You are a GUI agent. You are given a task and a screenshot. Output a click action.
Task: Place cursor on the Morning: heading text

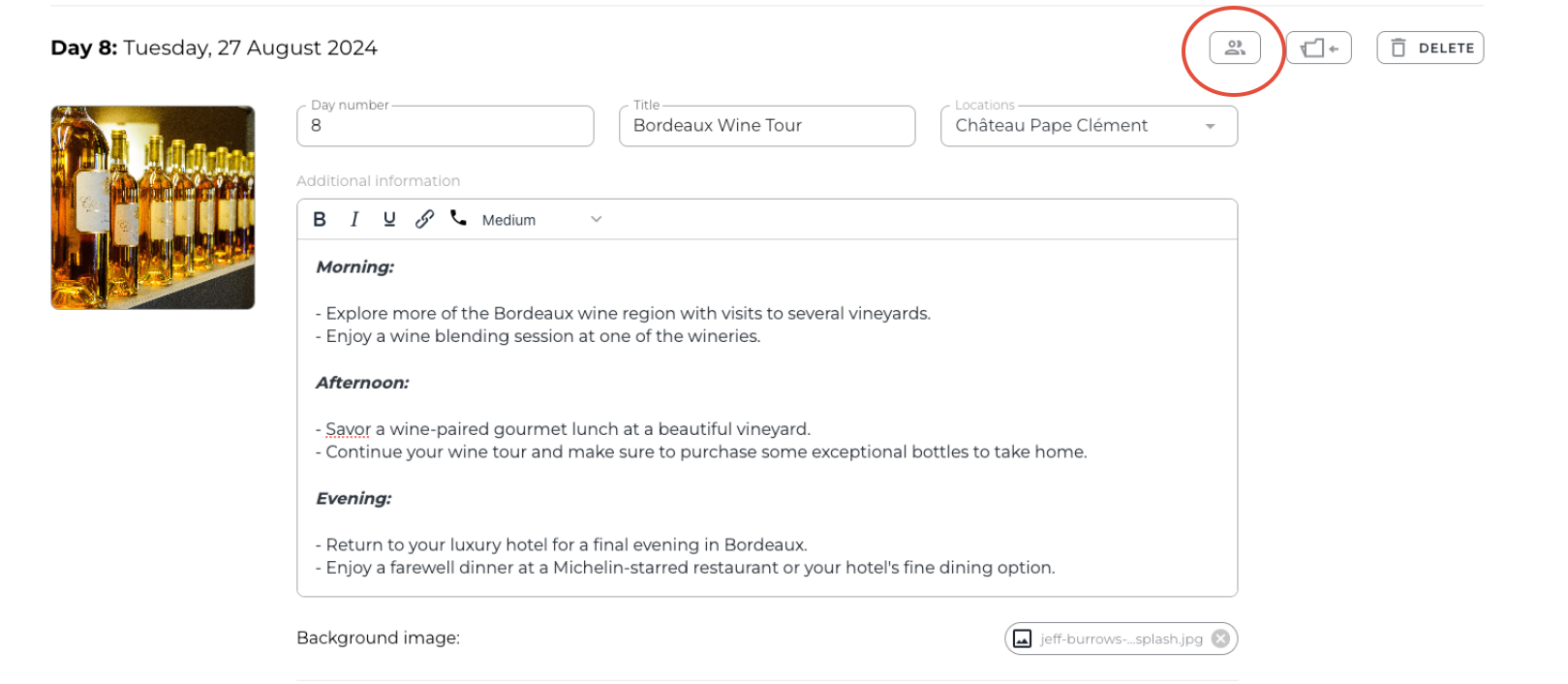point(355,267)
